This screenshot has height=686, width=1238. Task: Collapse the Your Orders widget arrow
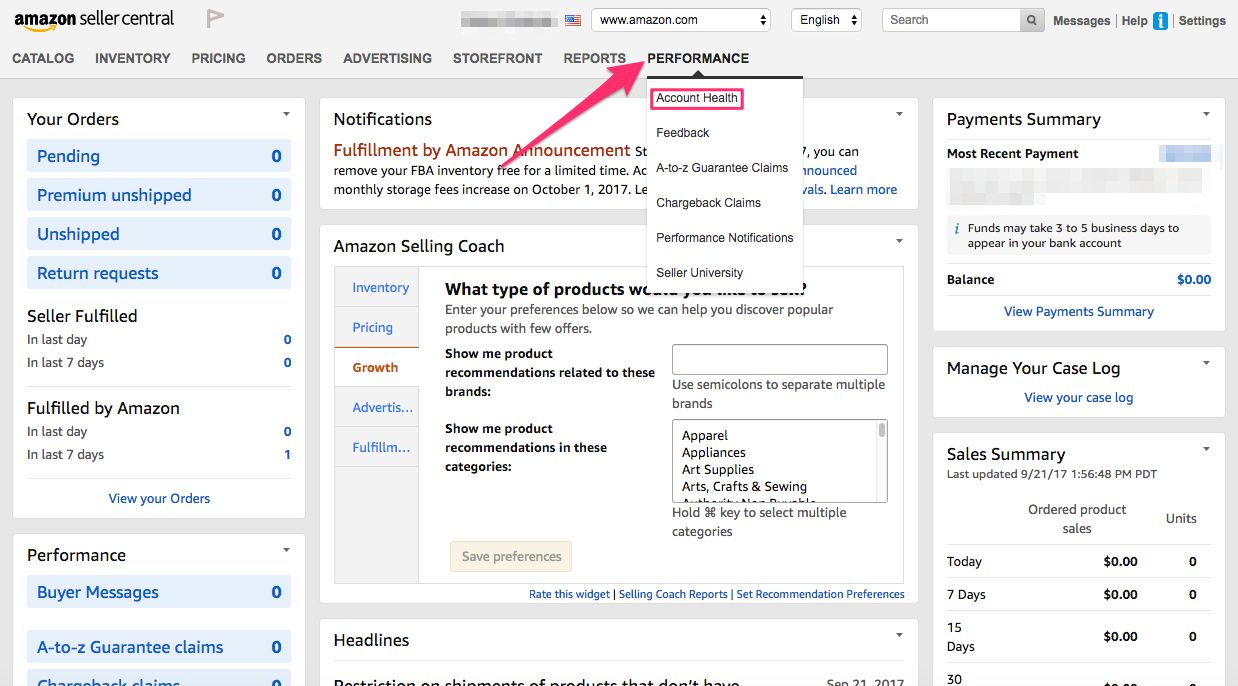tap(286, 114)
